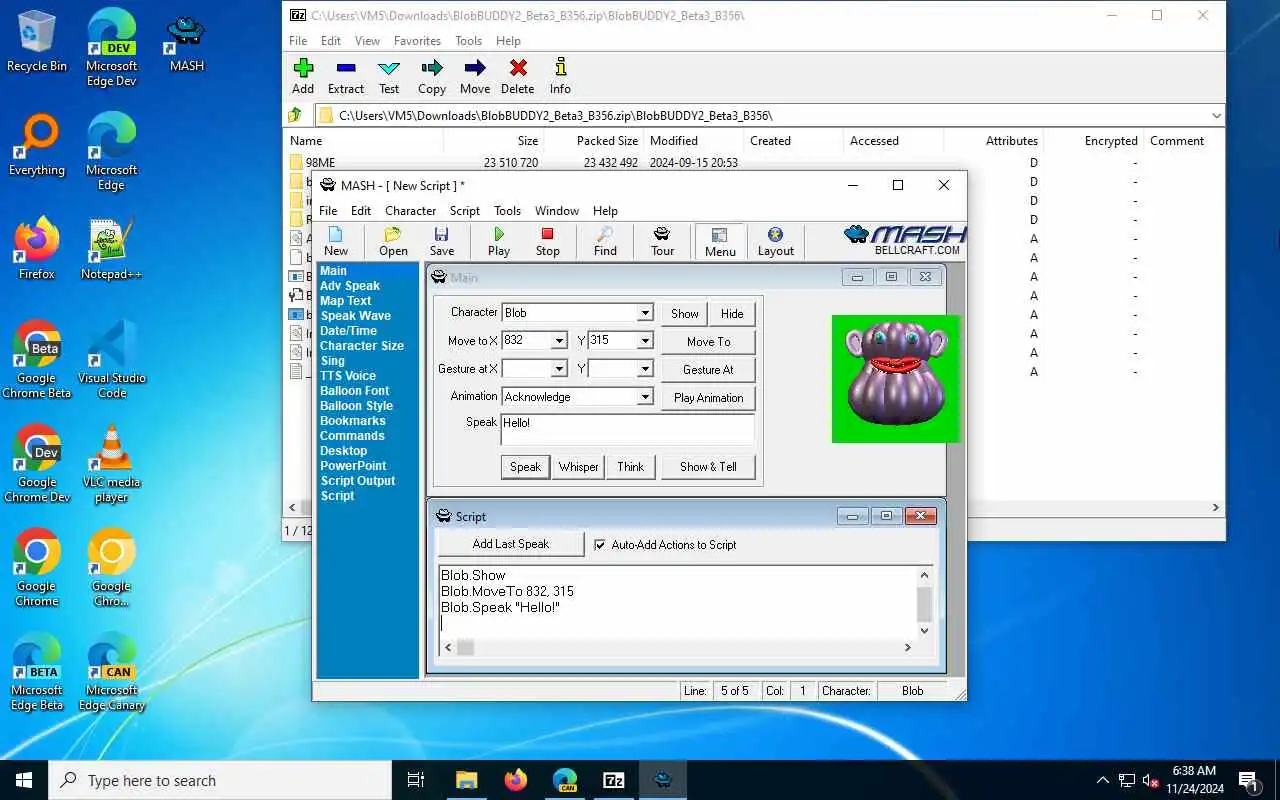Image resolution: width=1280 pixels, height=800 pixels.
Task: Click the Play Animation button
Action: (x=708, y=397)
